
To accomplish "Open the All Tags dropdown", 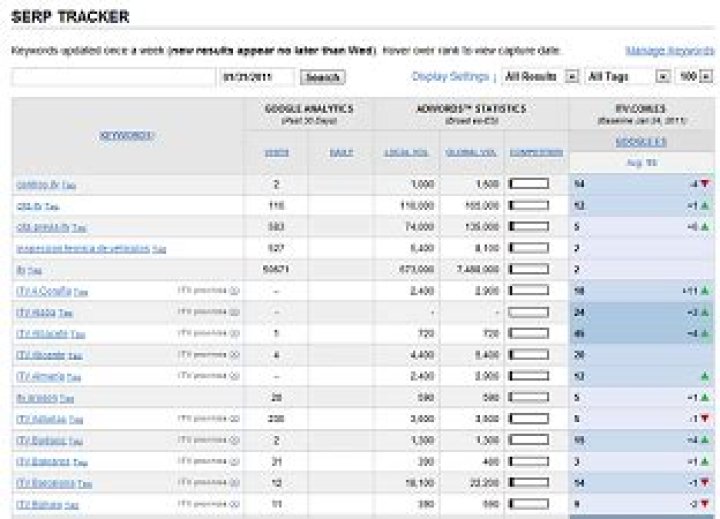I will coord(628,77).
